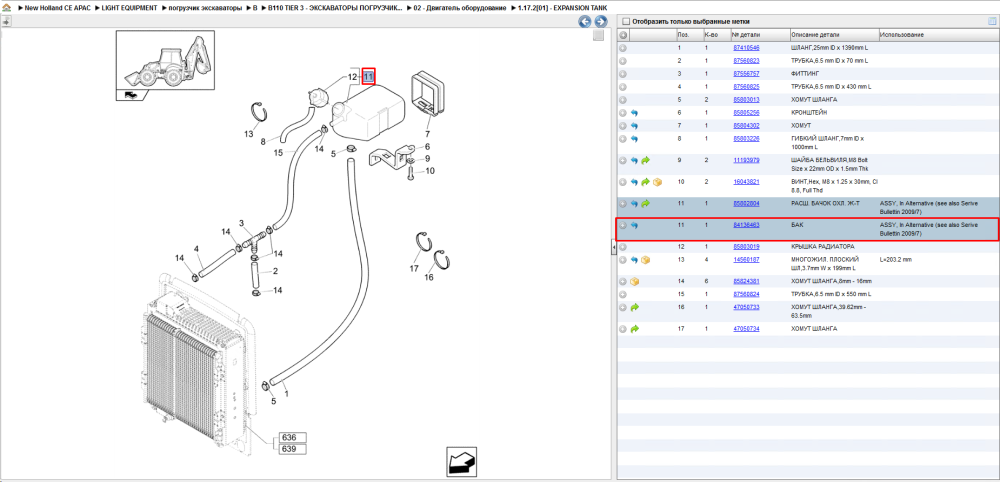Click green arrow icon for part 85802804

645,203
